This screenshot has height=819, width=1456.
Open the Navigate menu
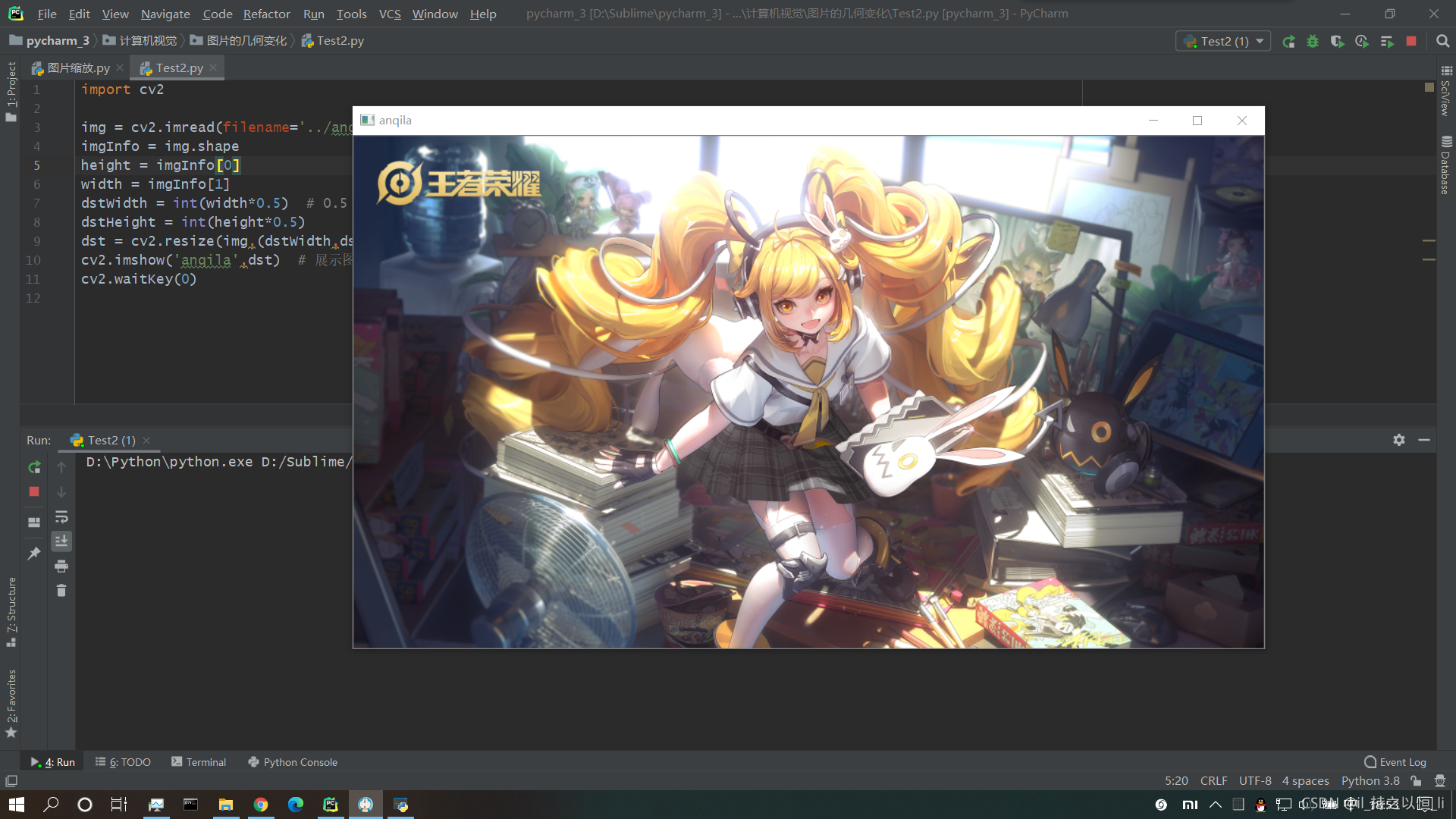pyautogui.click(x=165, y=14)
